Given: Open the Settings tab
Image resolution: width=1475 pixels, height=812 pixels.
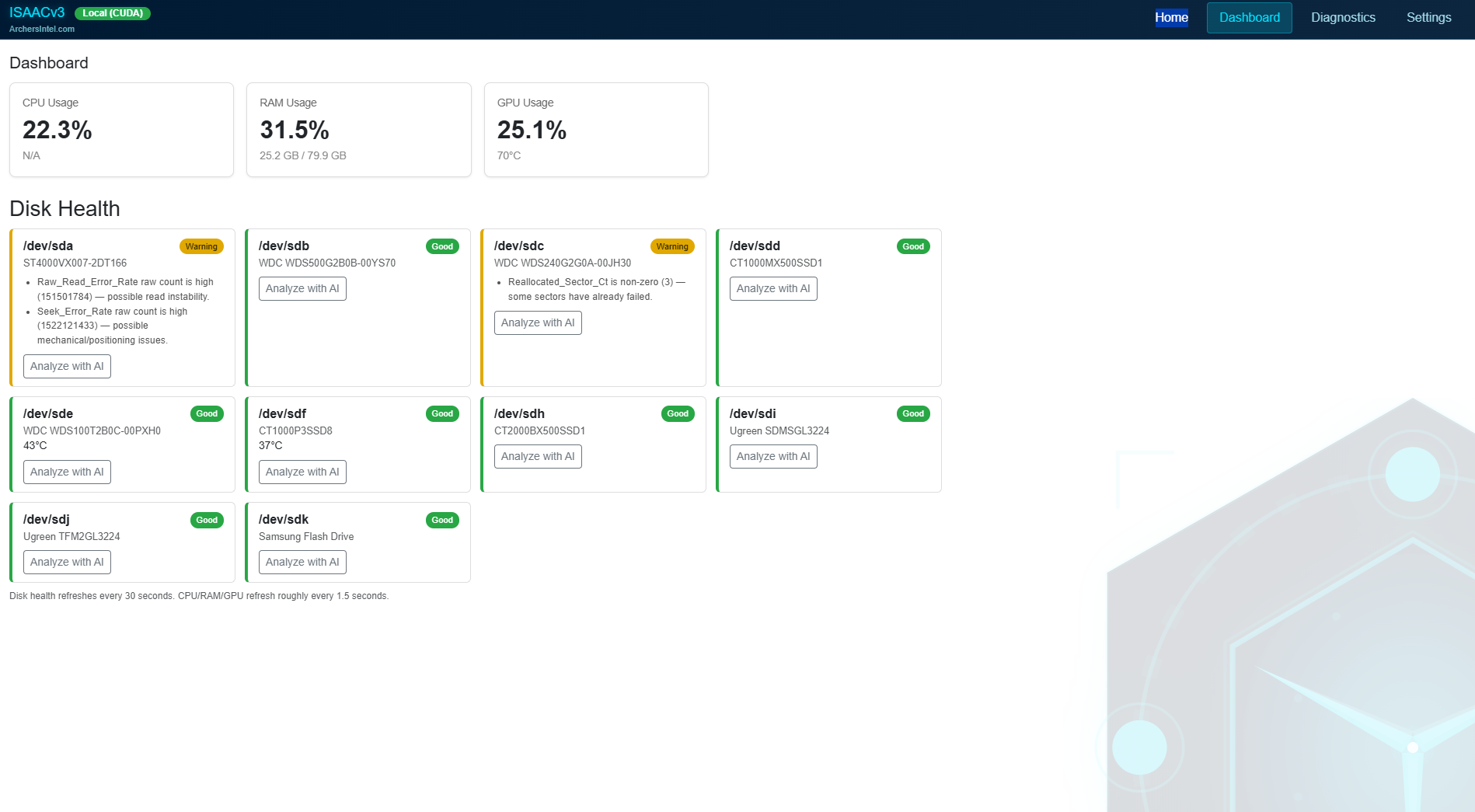Looking at the screenshot, I should click(x=1428, y=18).
